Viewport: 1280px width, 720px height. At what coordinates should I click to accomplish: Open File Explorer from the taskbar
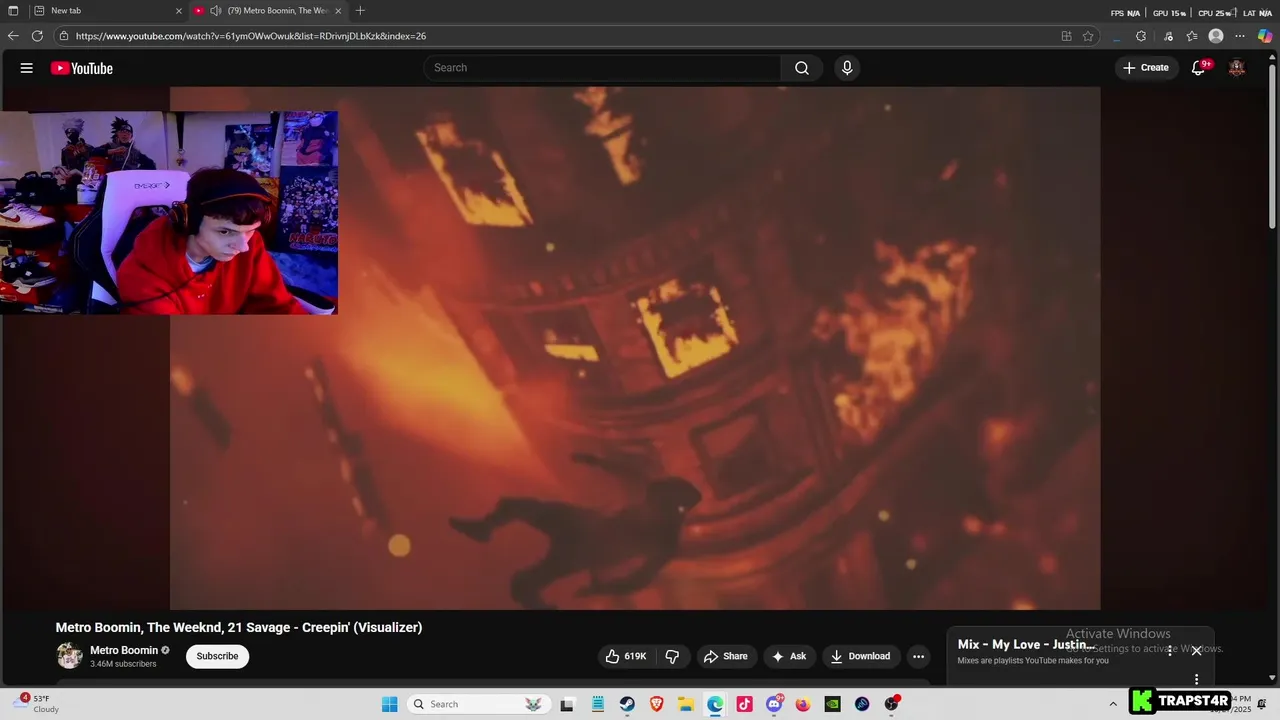point(686,704)
